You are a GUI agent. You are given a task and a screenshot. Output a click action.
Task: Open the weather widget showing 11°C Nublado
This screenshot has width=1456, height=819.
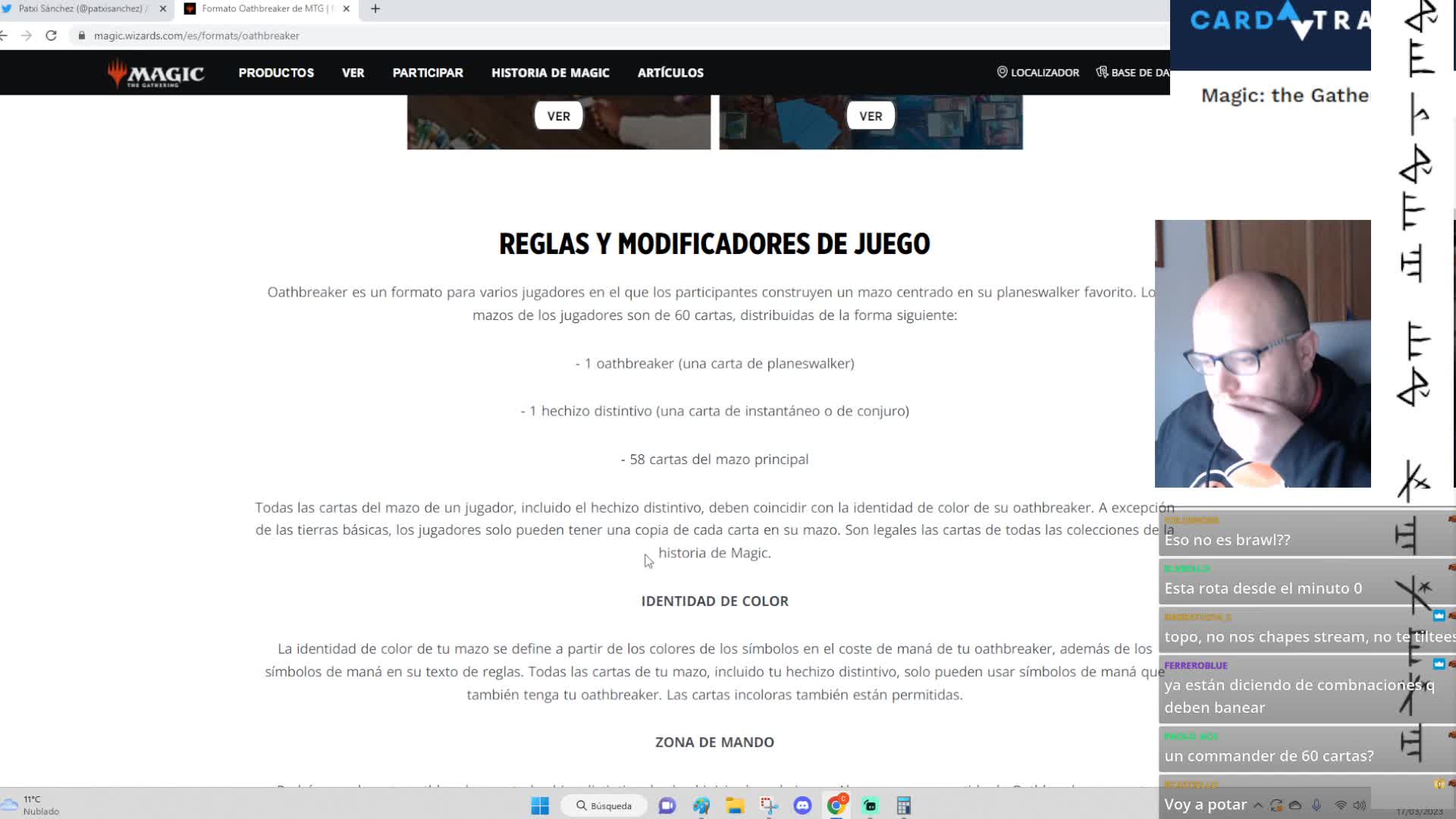point(32,805)
